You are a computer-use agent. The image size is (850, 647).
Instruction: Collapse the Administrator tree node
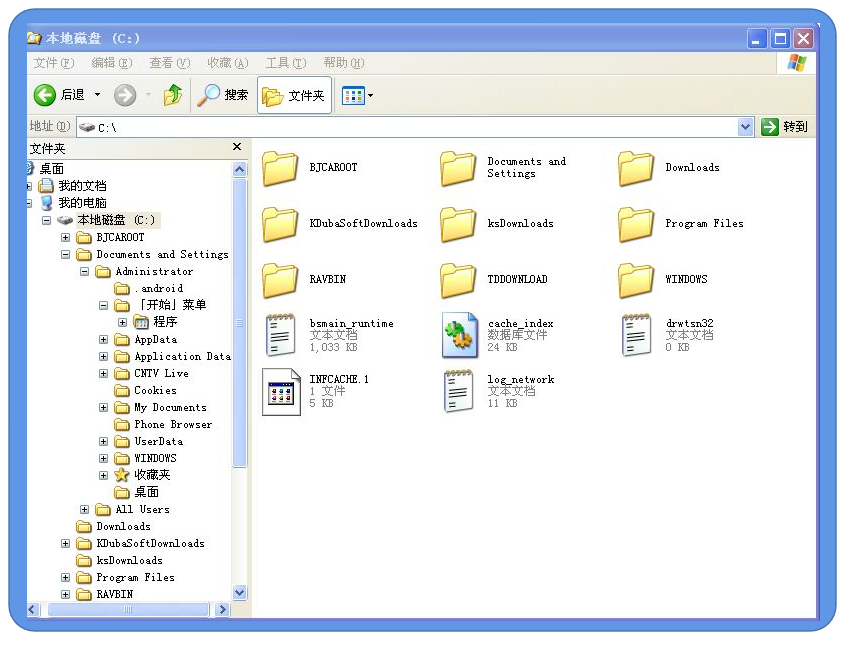click(85, 271)
